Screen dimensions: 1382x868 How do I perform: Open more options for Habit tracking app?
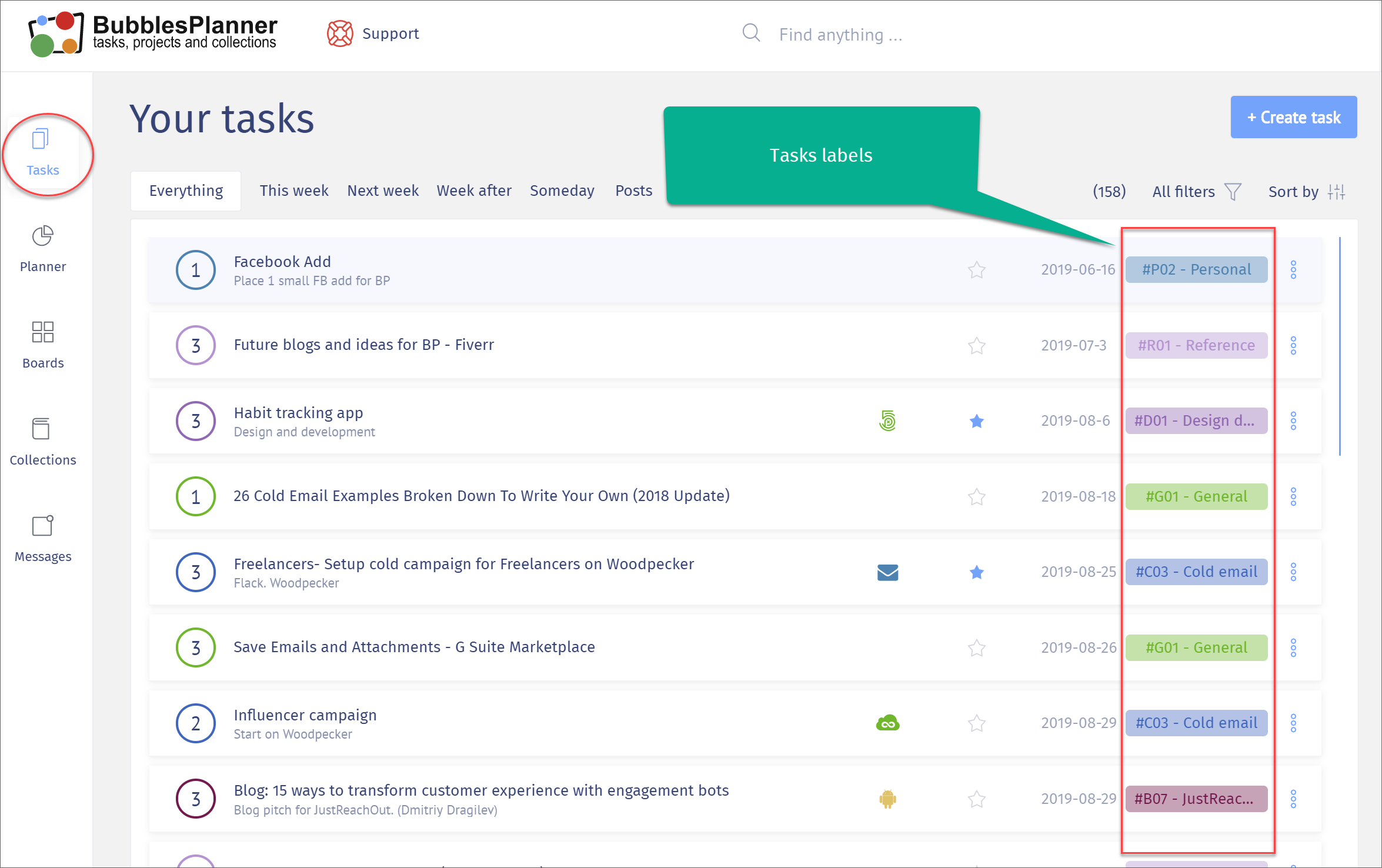click(1293, 421)
